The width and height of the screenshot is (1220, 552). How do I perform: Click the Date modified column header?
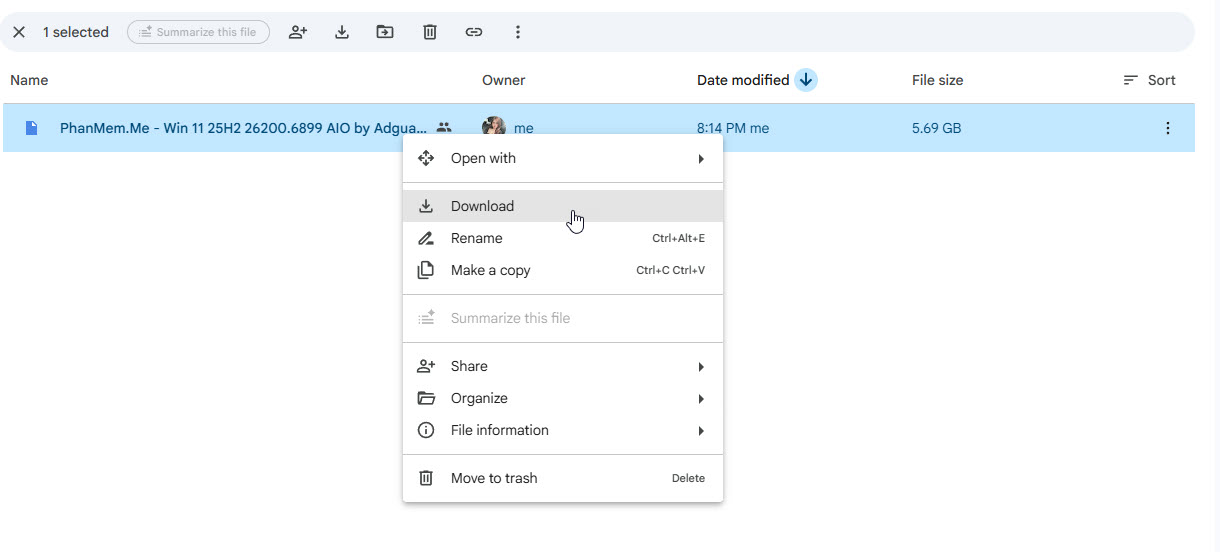tap(743, 80)
